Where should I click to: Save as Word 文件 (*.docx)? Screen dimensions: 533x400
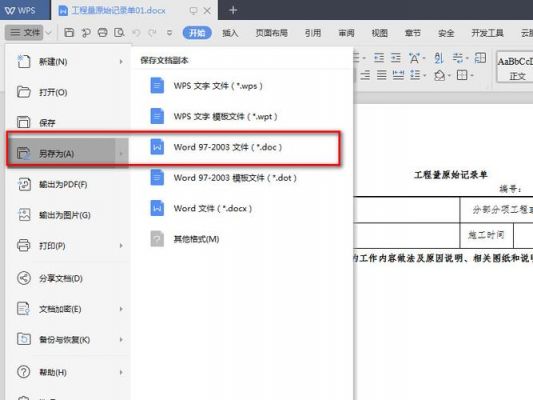(241, 208)
